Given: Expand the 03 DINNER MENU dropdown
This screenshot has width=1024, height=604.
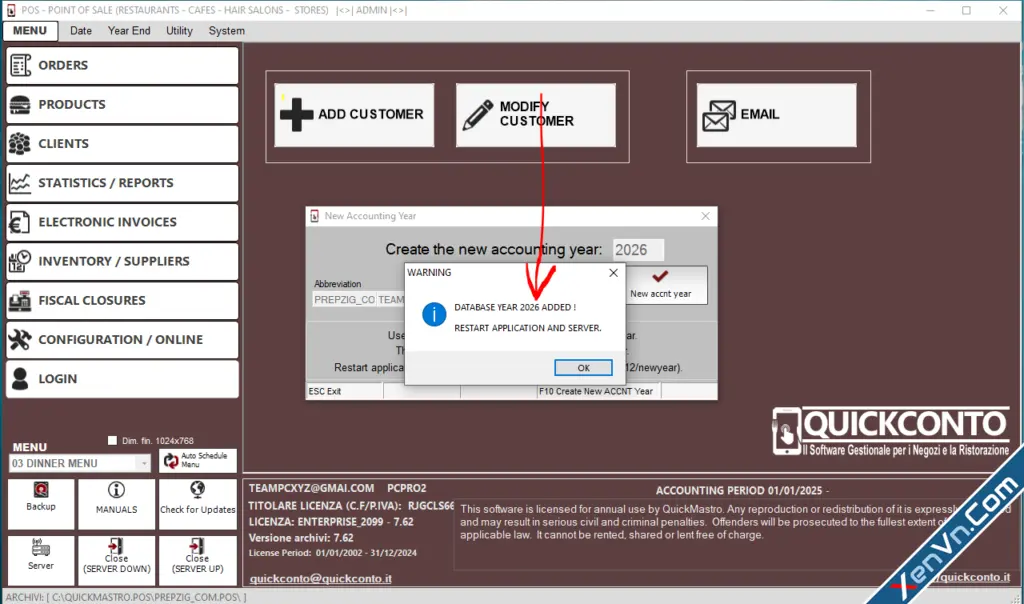Looking at the screenshot, I should coord(143,463).
